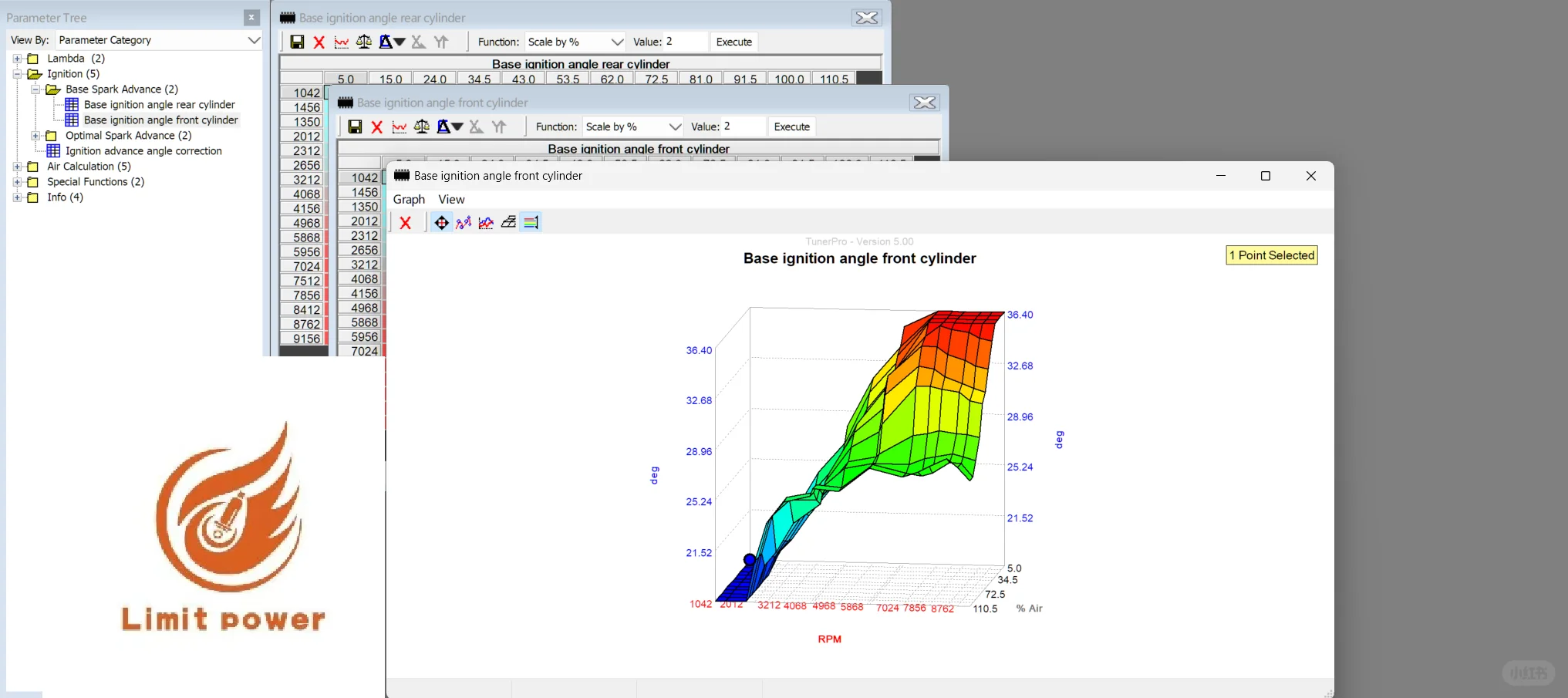The image size is (1568, 698).
Task: Click the chip icon in rear cylinder title bar
Action: tap(288, 18)
